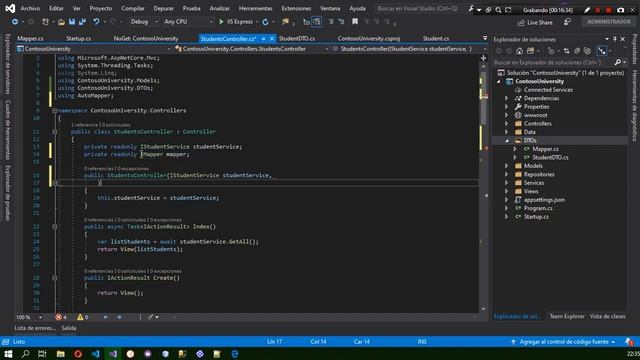Open the Compilar menu
This screenshot has height=360, width=640.
coord(133,8)
